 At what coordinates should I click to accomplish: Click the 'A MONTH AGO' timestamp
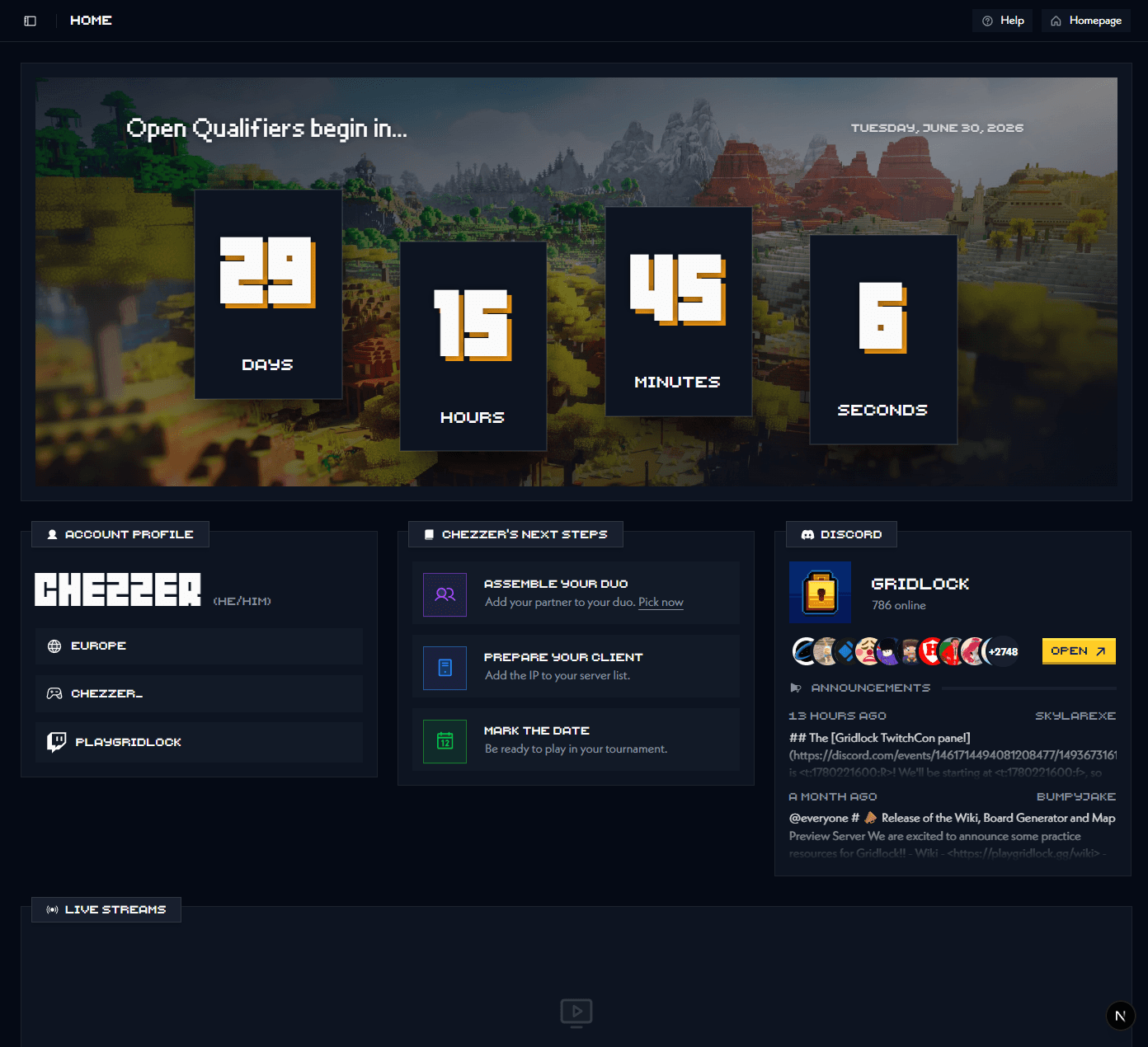(x=833, y=796)
